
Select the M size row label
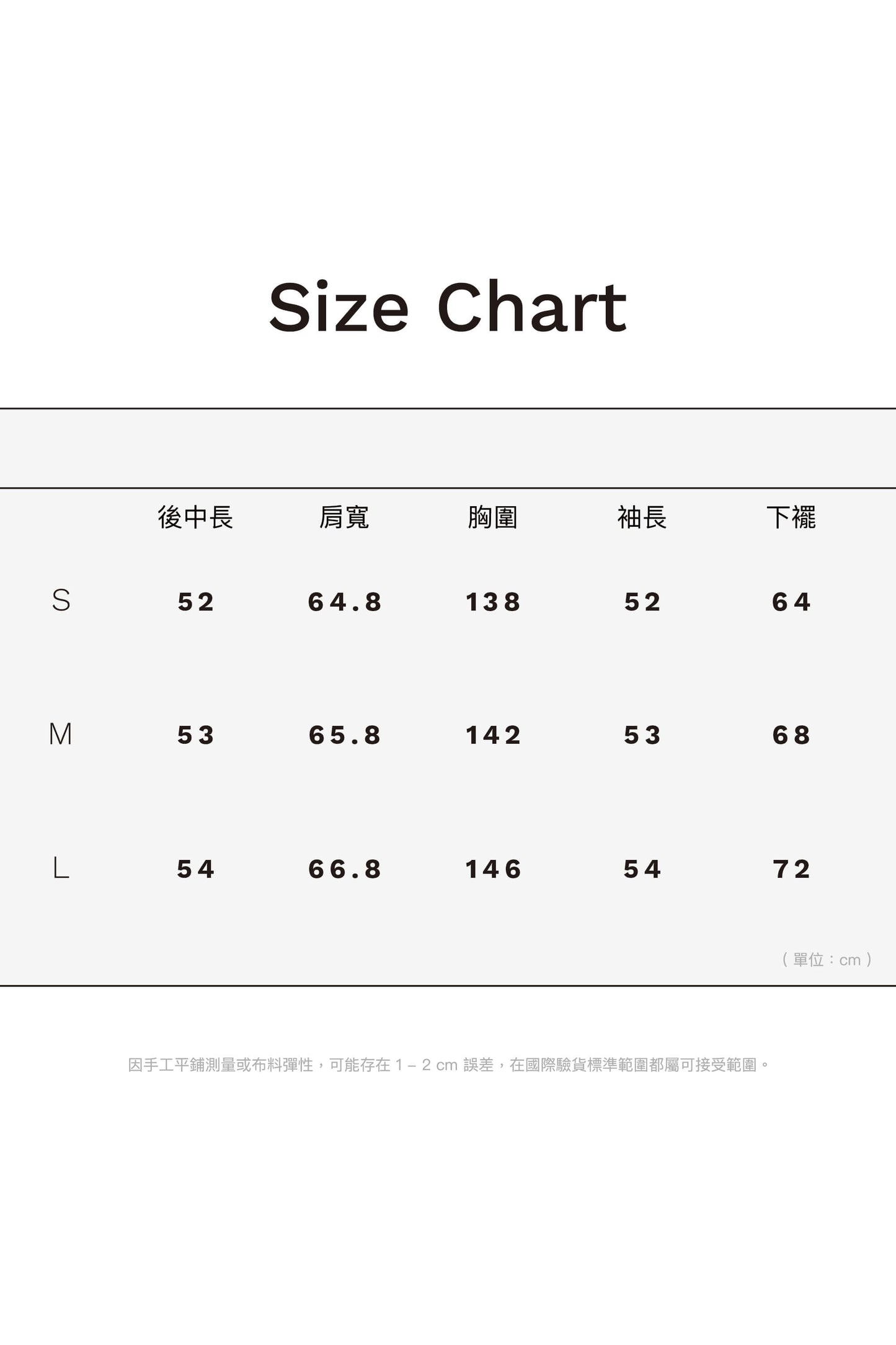coord(61,735)
